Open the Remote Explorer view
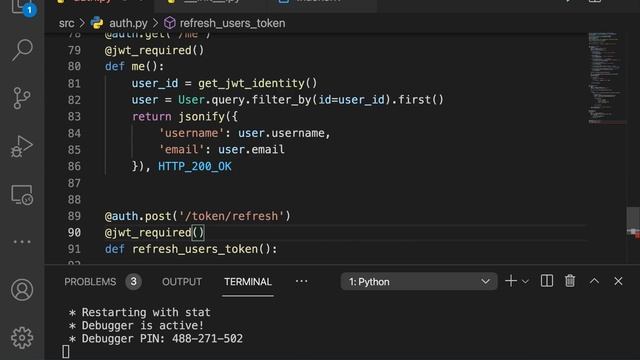Viewport: 640px width, 360px height. (22, 195)
